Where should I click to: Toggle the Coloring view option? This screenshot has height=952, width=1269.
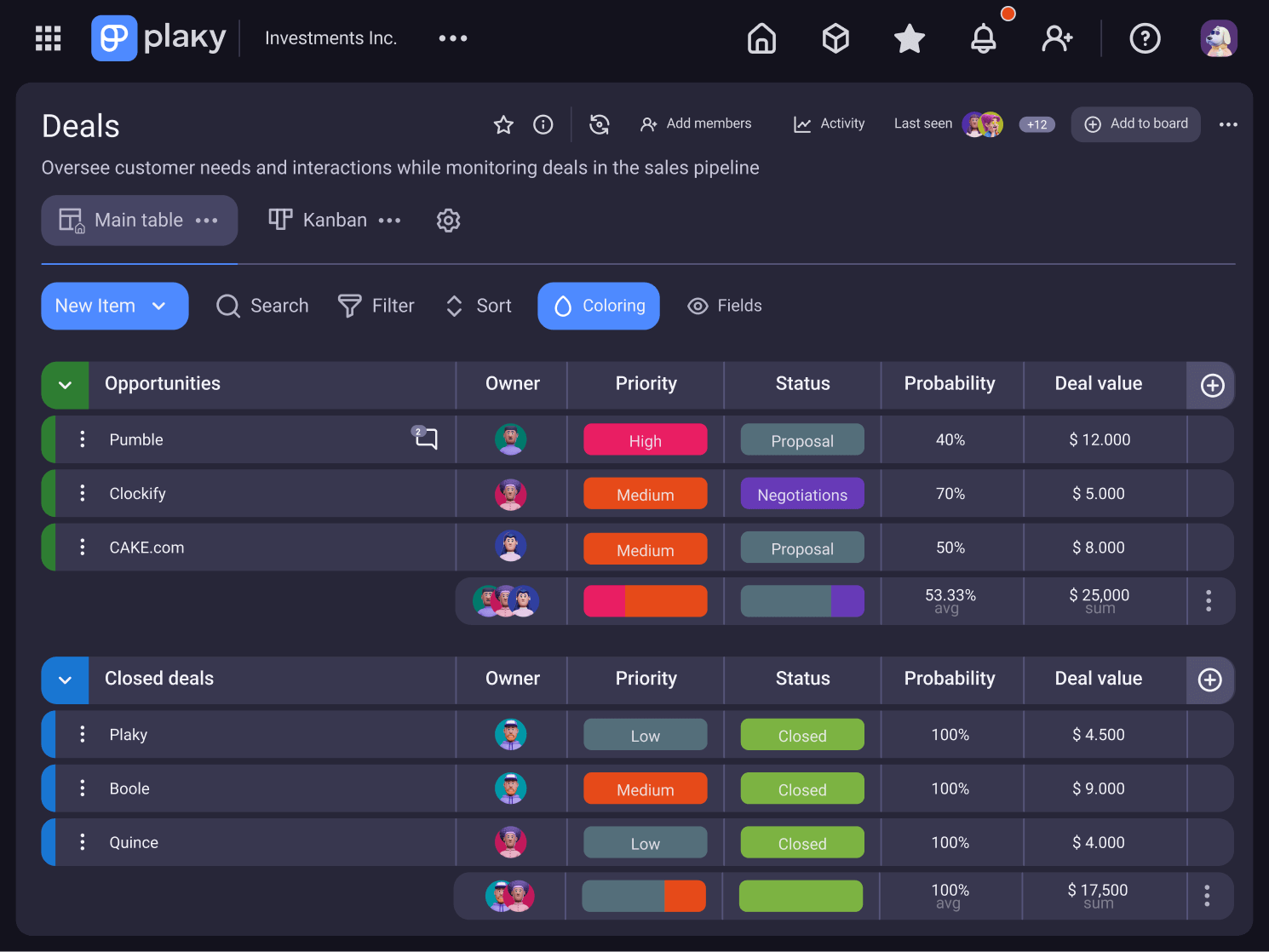[598, 306]
